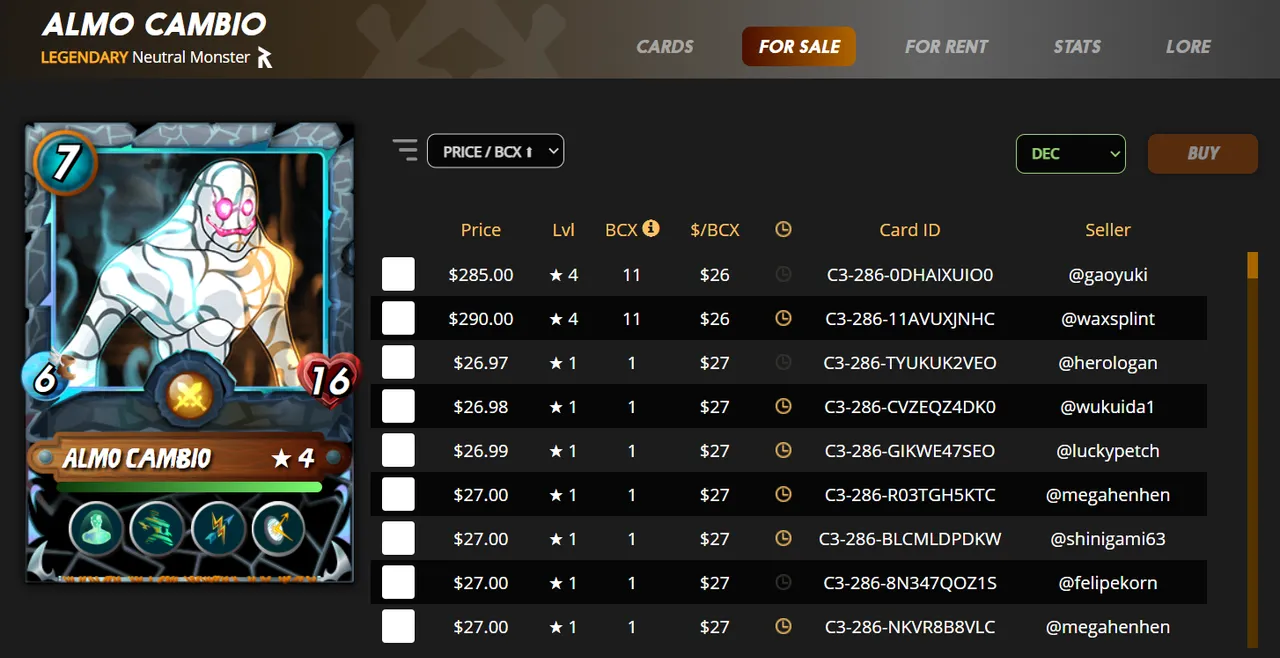1280x658 pixels.
Task: Click card ID C3-286-0DHAIXUIO0
Action: tap(910, 274)
